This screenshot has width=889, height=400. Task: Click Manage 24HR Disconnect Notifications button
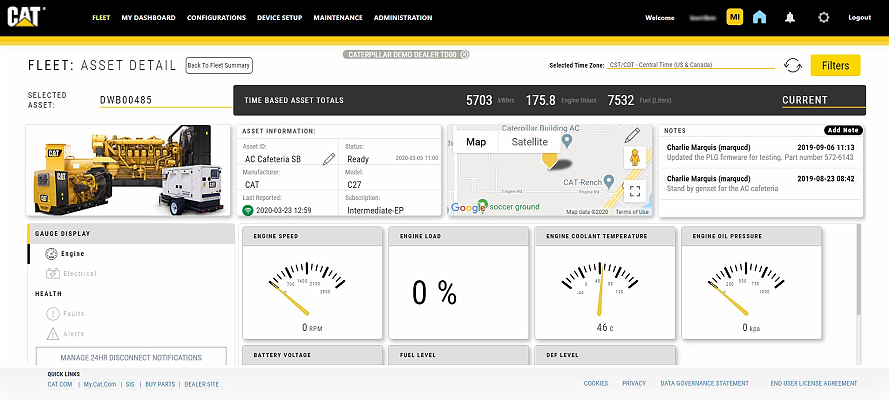pyautogui.click(x=131, y=357)
